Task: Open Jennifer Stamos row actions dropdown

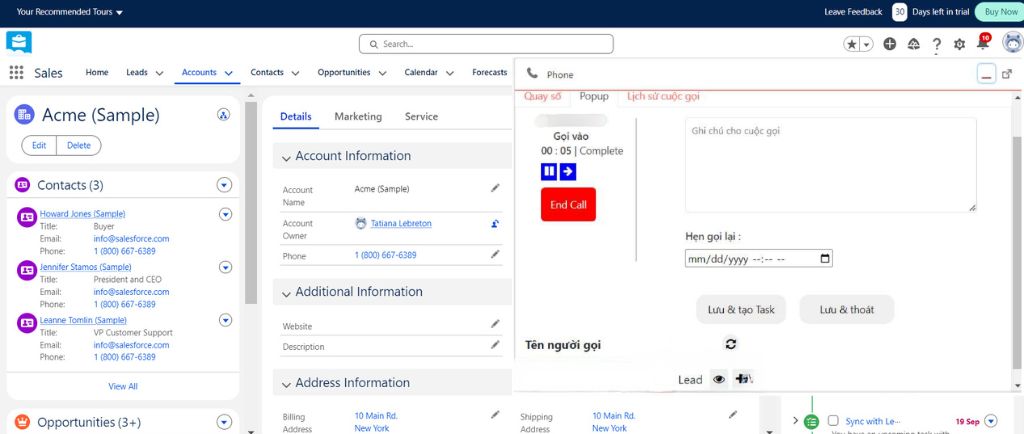Action: (225, 267)
